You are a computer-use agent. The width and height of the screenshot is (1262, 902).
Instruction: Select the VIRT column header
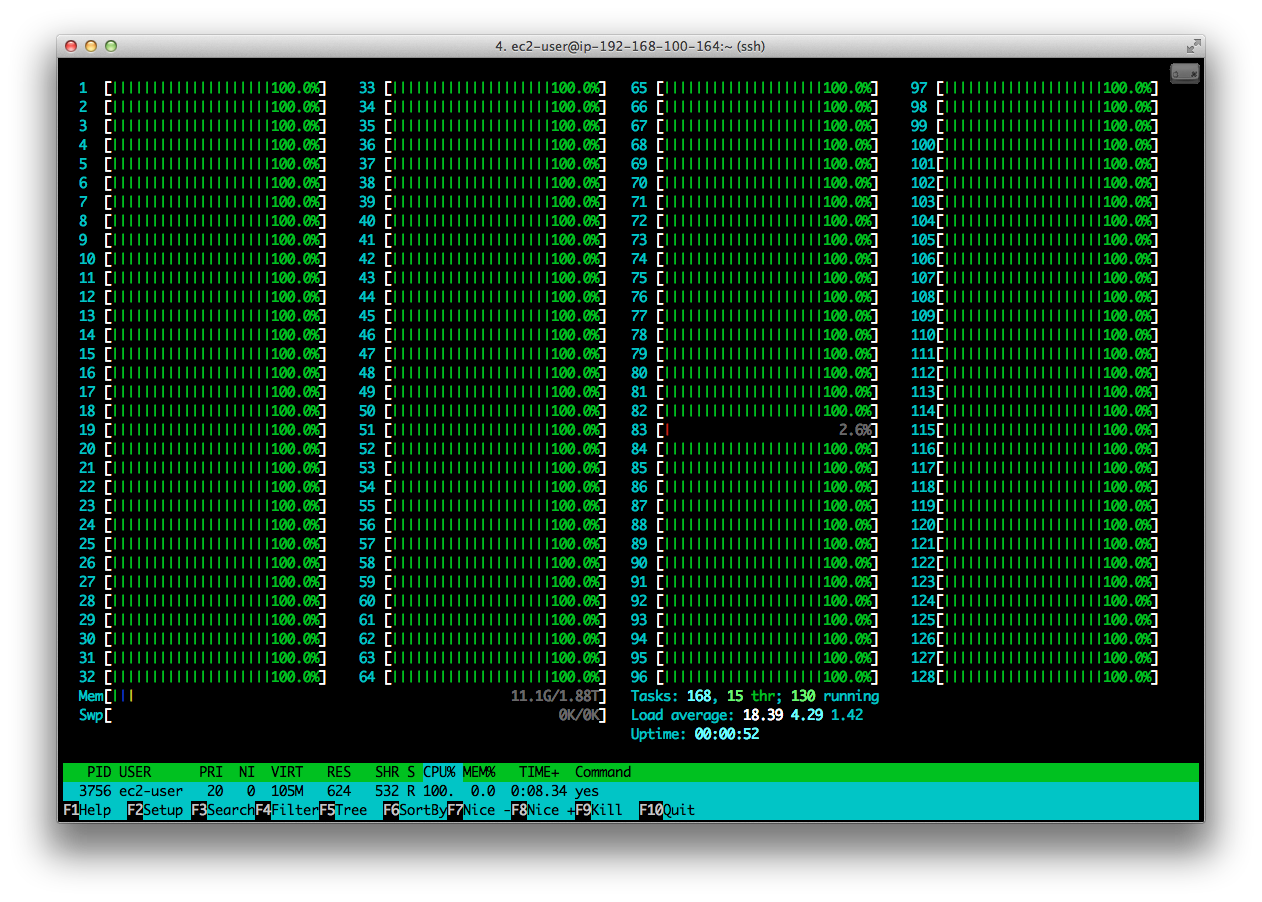point(287,772)
